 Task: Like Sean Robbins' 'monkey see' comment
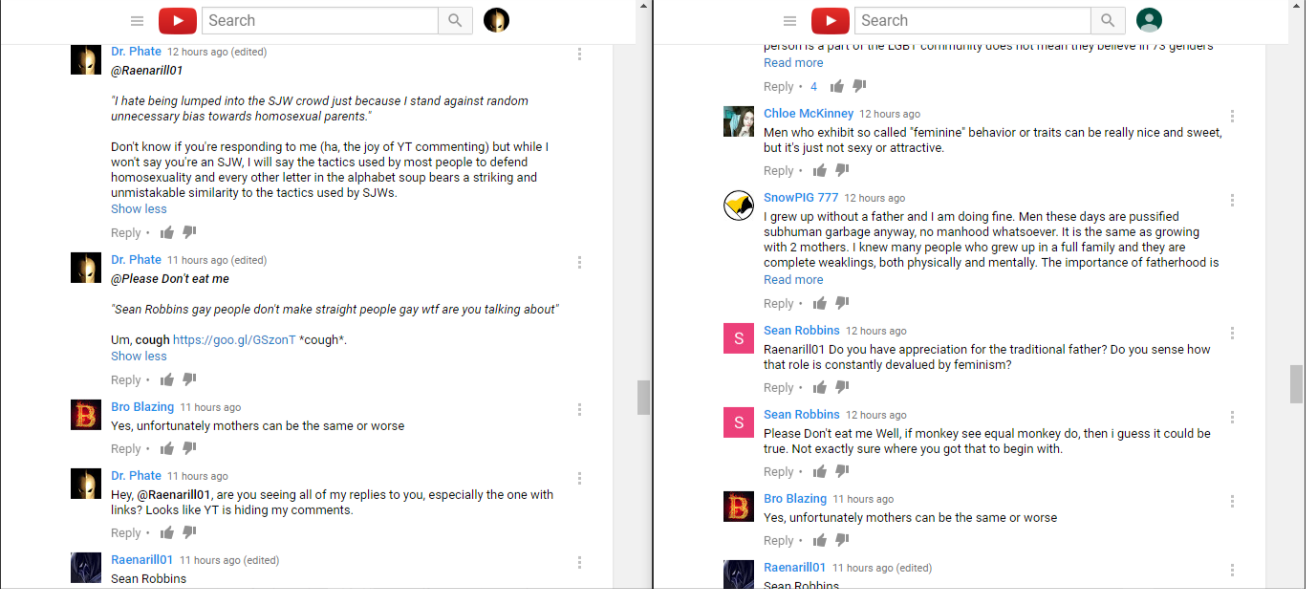(820, 472)
